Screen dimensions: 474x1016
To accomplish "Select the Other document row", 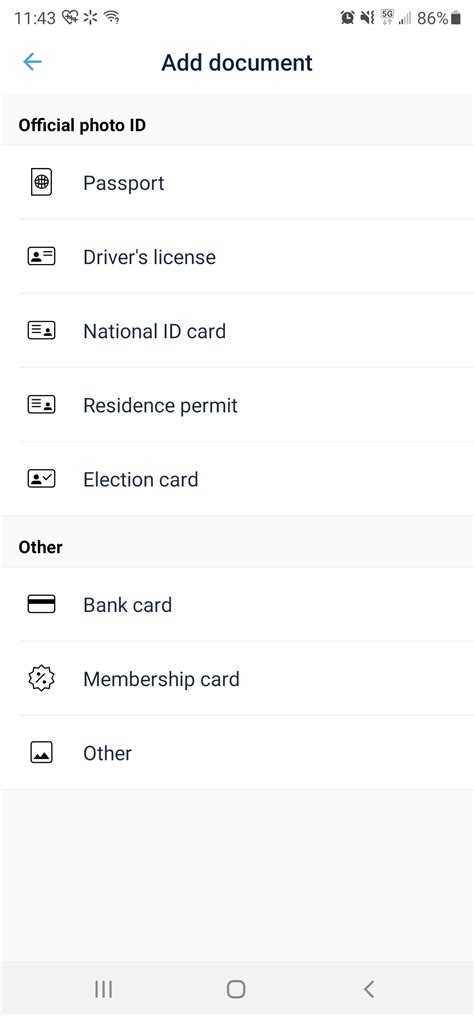I will point(237,753).
